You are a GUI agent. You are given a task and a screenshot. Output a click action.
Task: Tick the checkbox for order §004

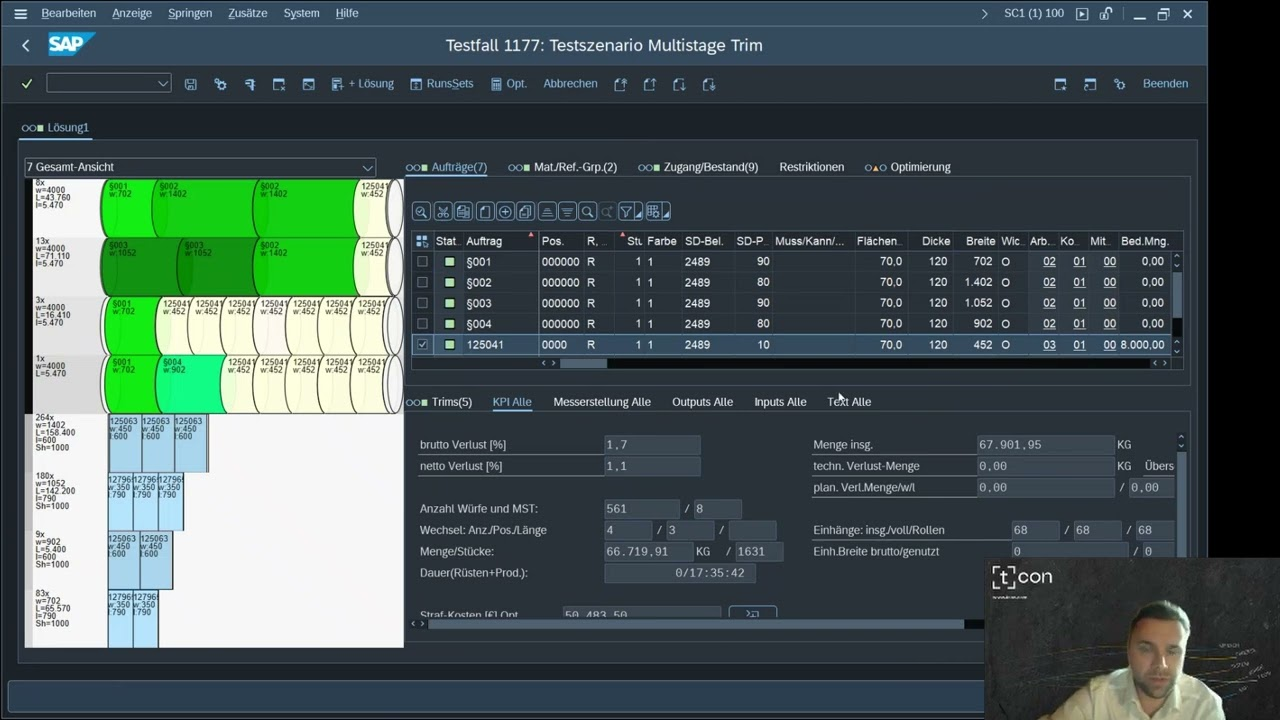pos(422,323)
